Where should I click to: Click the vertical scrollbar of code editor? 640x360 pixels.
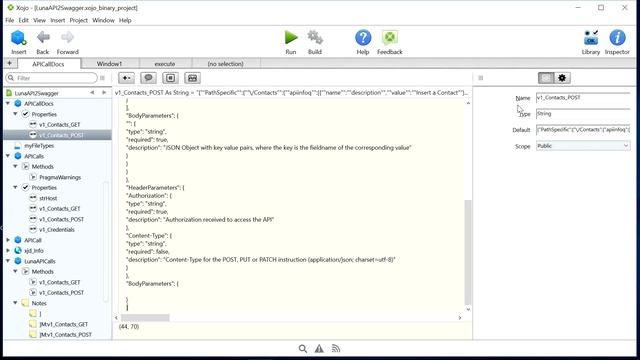pos(468,252)
